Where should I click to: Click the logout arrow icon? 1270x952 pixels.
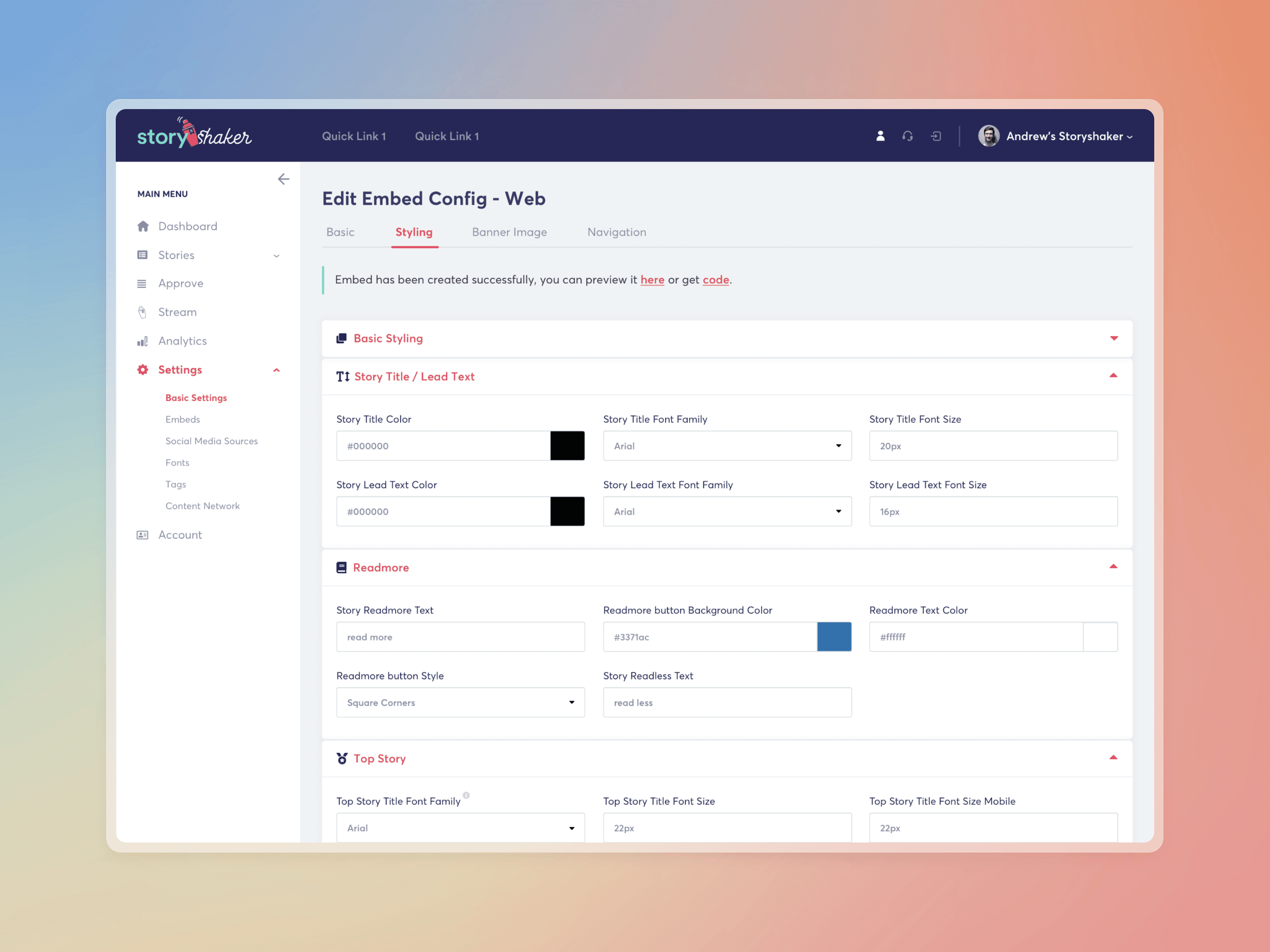936,136
